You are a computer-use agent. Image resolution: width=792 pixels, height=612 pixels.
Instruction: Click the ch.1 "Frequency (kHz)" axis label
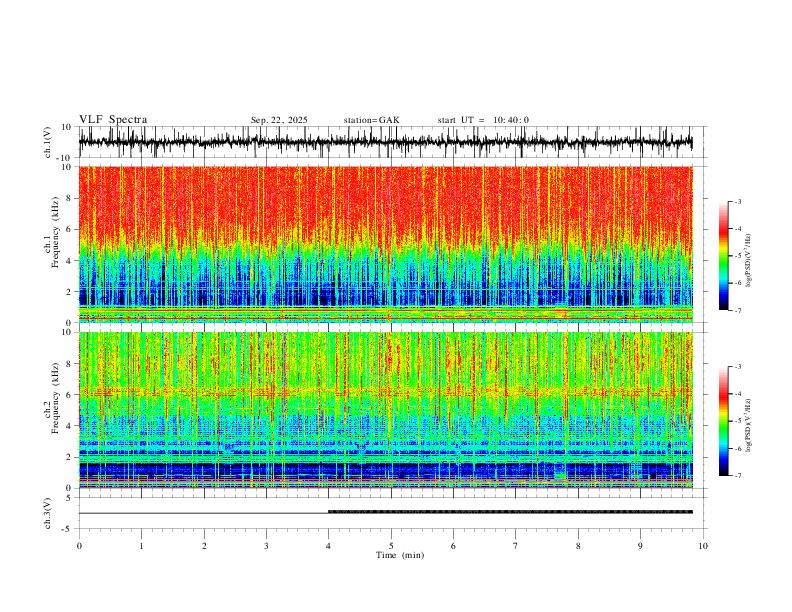click(x=56, y=232)
